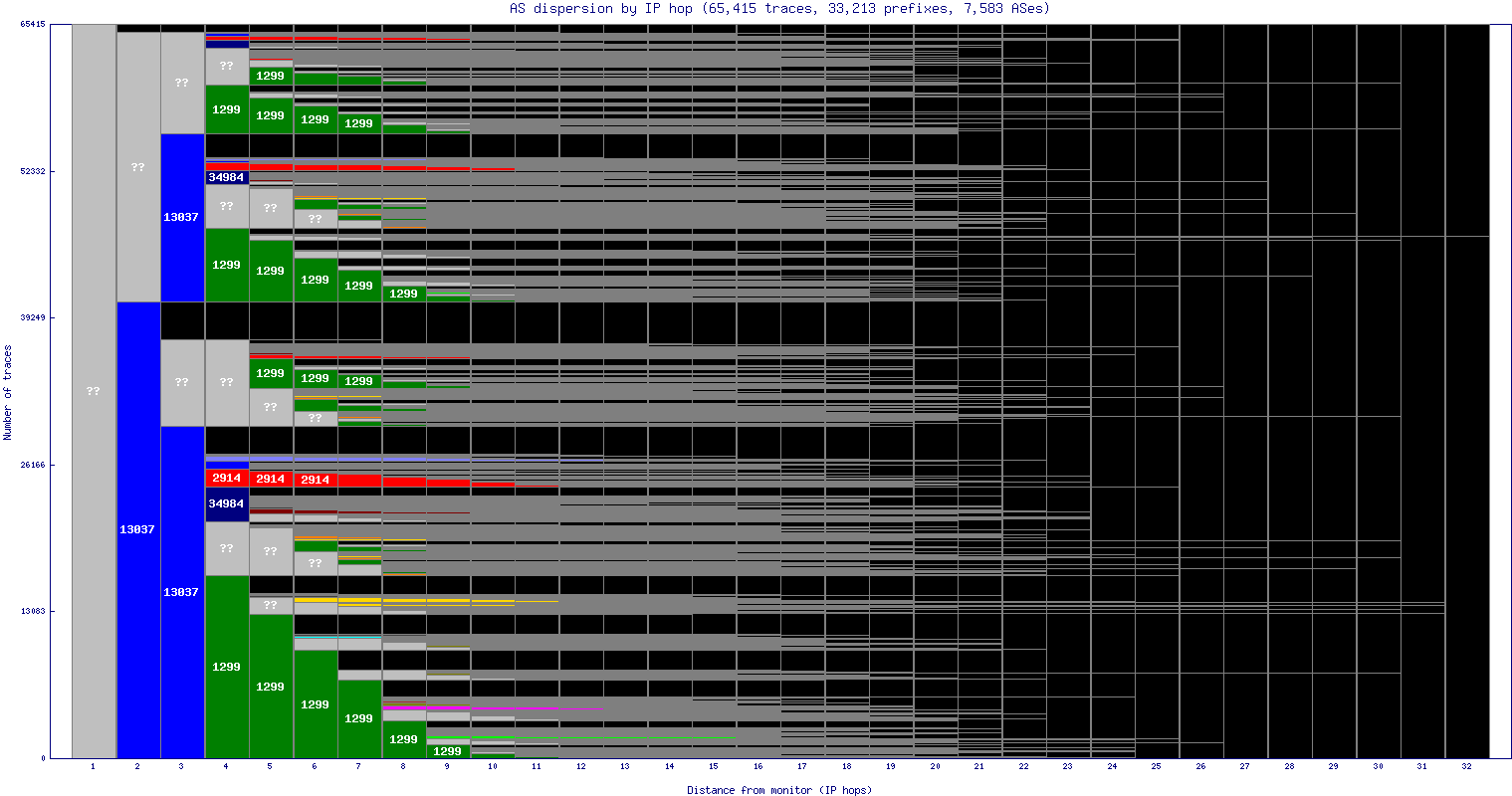
Task: Select the red 2914 block in hop 6 column
Action: pyautogui.click(x=316, y=480)
